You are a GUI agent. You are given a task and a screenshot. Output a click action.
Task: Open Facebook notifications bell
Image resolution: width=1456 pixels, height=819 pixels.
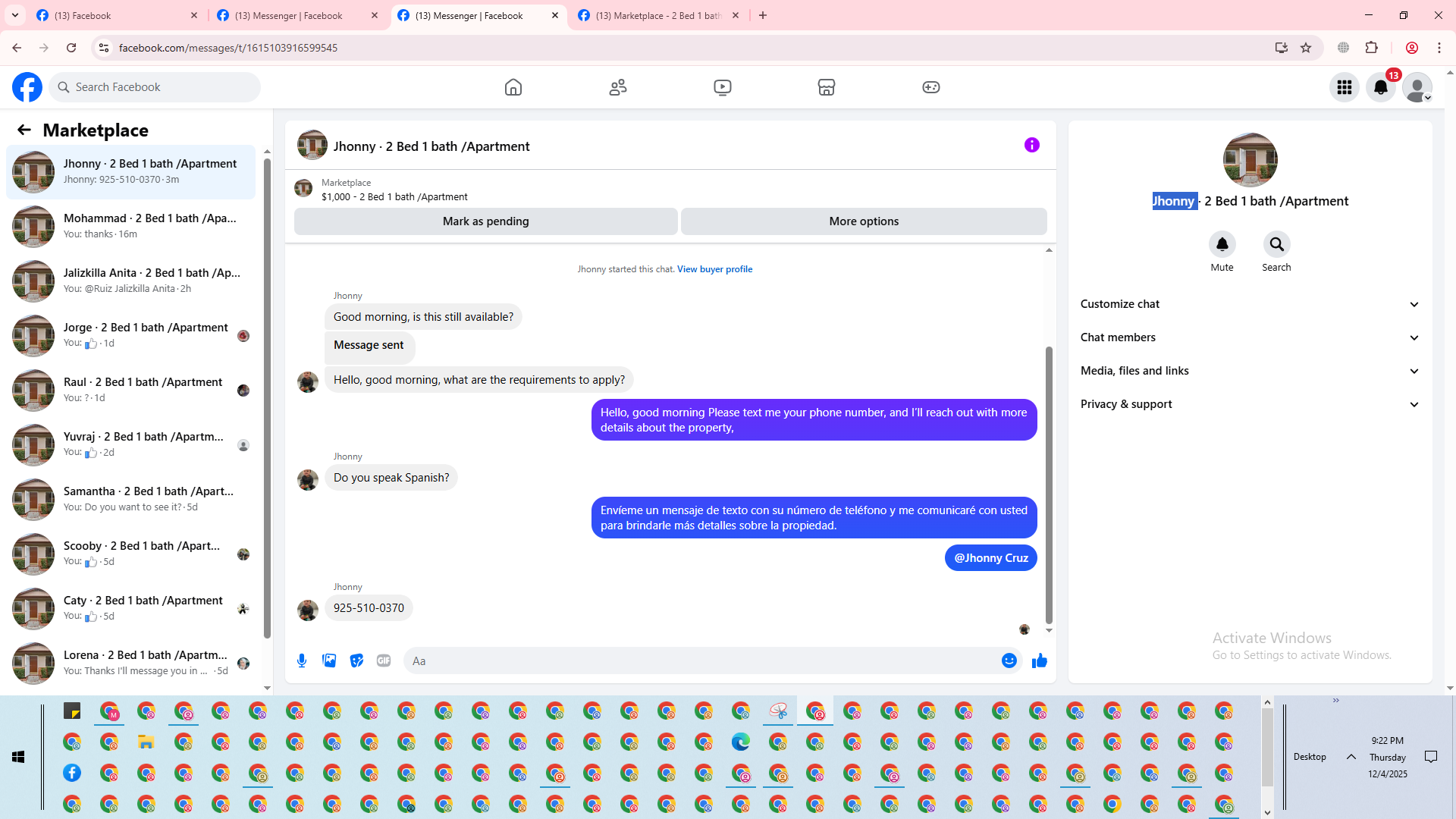click(x=1381, y=87)
